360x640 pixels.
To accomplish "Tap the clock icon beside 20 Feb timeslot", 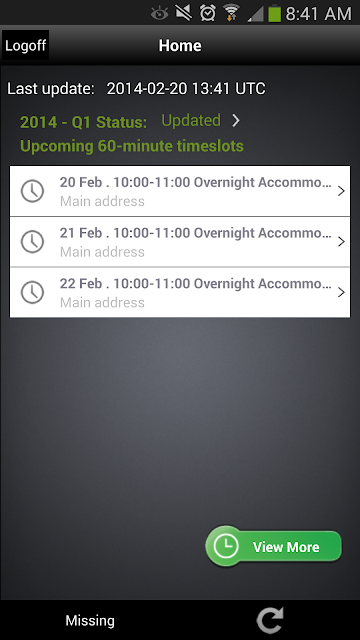I will click(32, 191).
